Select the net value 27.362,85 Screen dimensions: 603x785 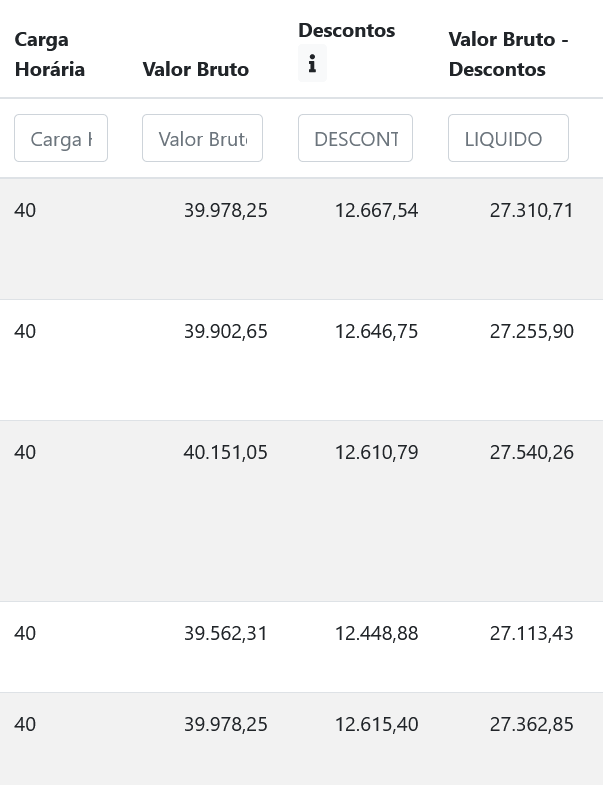click(x=531, y=725)
